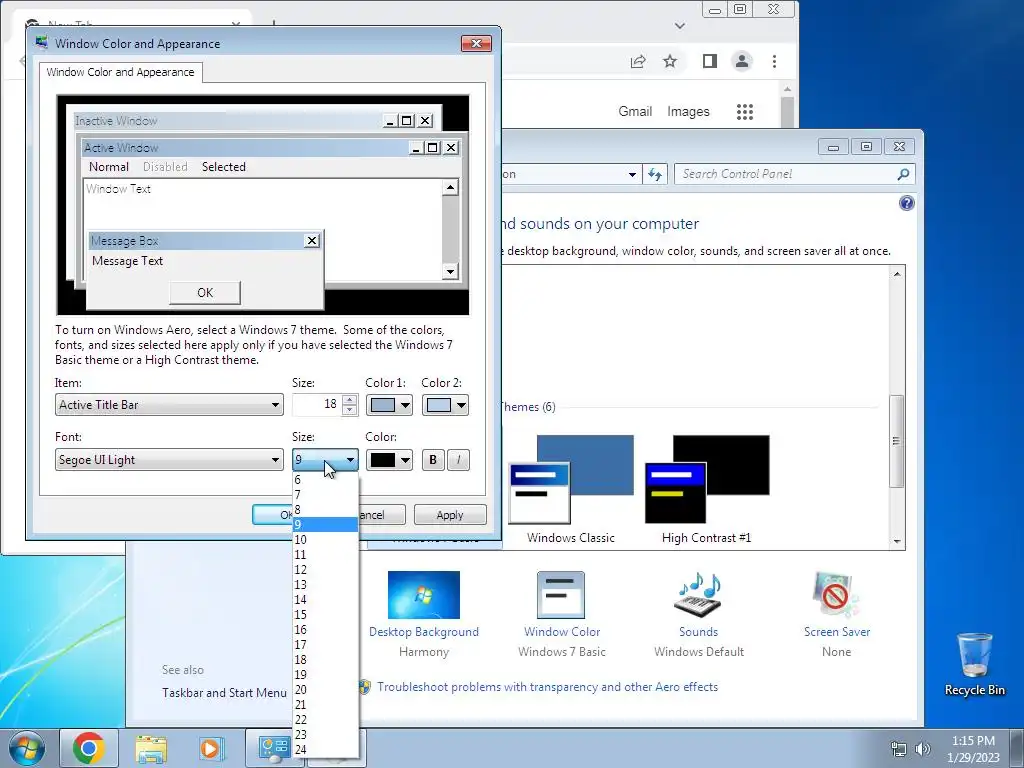The image size is (1024, 768).
Task: Open the Windows Start button
Action: (27, 748)
